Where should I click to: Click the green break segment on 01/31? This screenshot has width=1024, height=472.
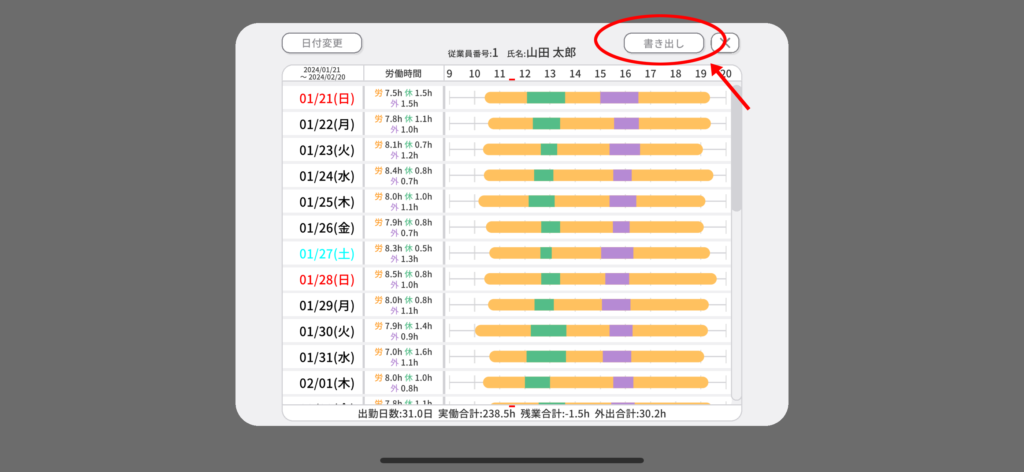coord(546,356)
